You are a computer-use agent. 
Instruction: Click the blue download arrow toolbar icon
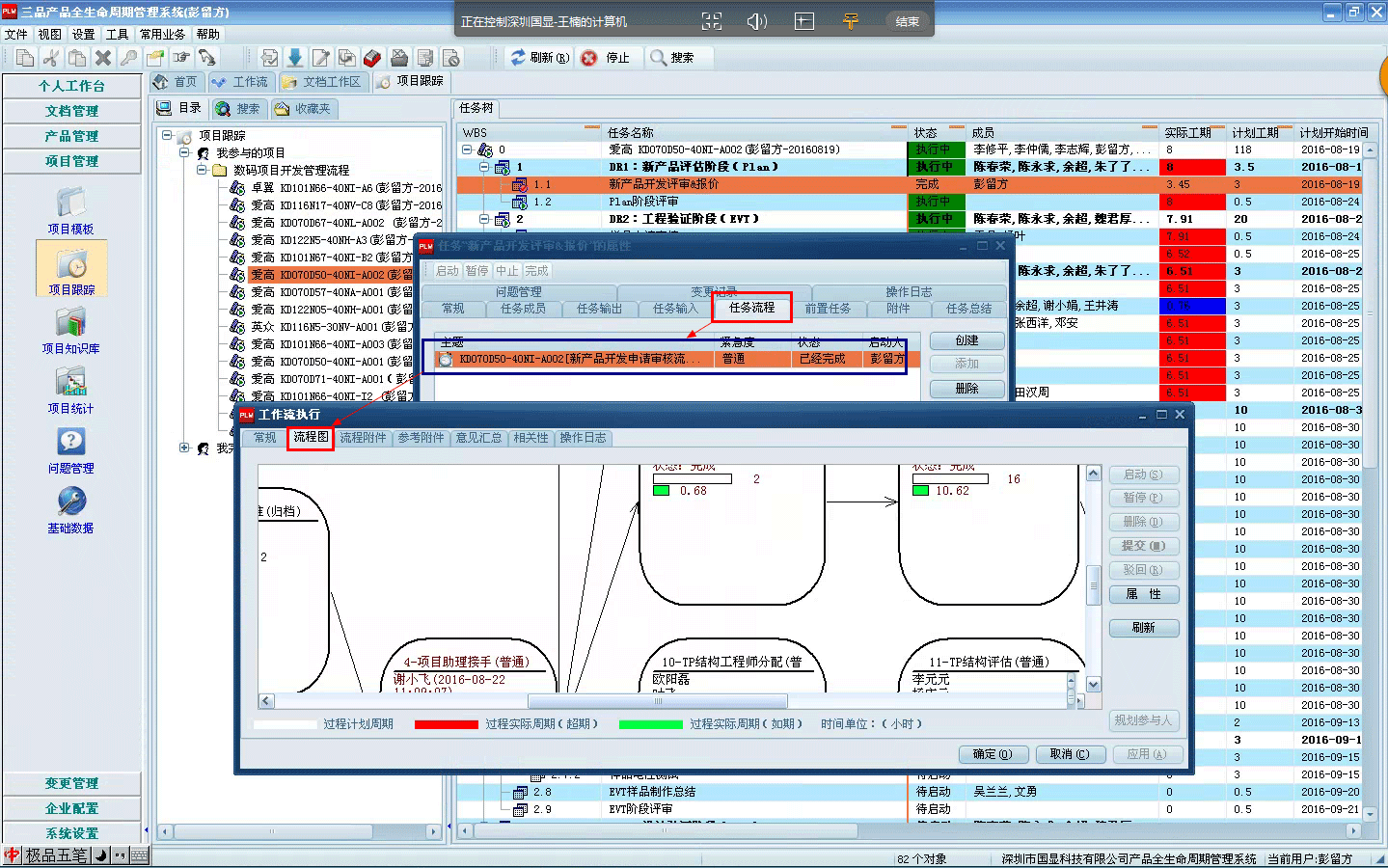click(x=295, y=58)
